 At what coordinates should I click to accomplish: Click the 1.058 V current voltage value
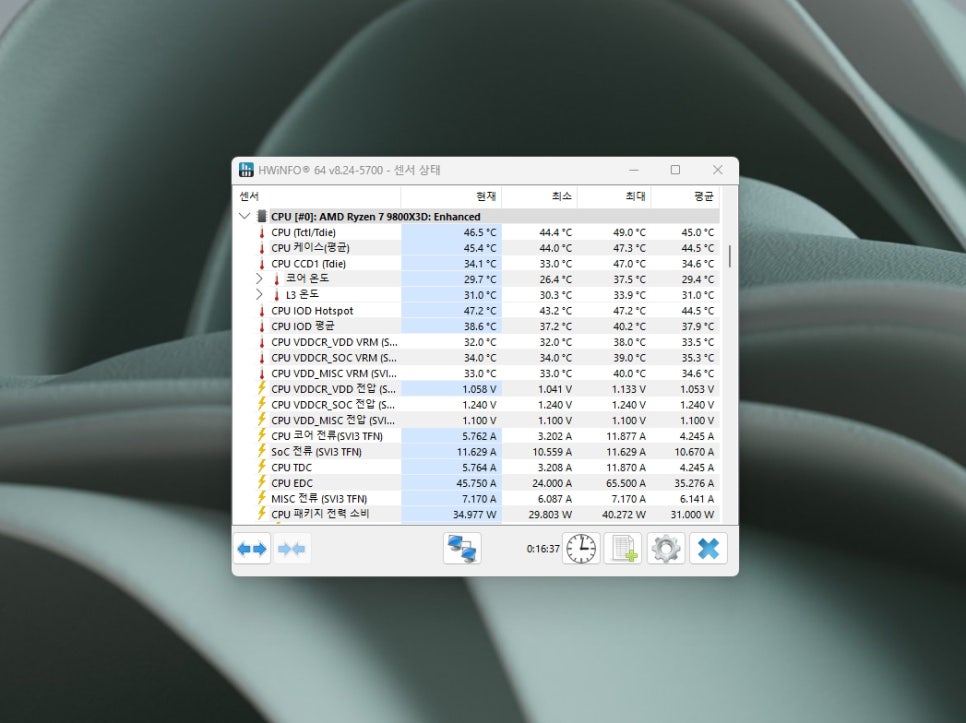pos(479,389)
